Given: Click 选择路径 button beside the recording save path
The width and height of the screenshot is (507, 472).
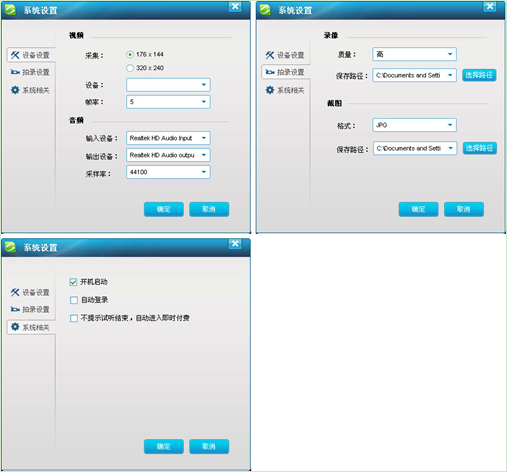Looking at the screenshot, I should pos(479,75).
